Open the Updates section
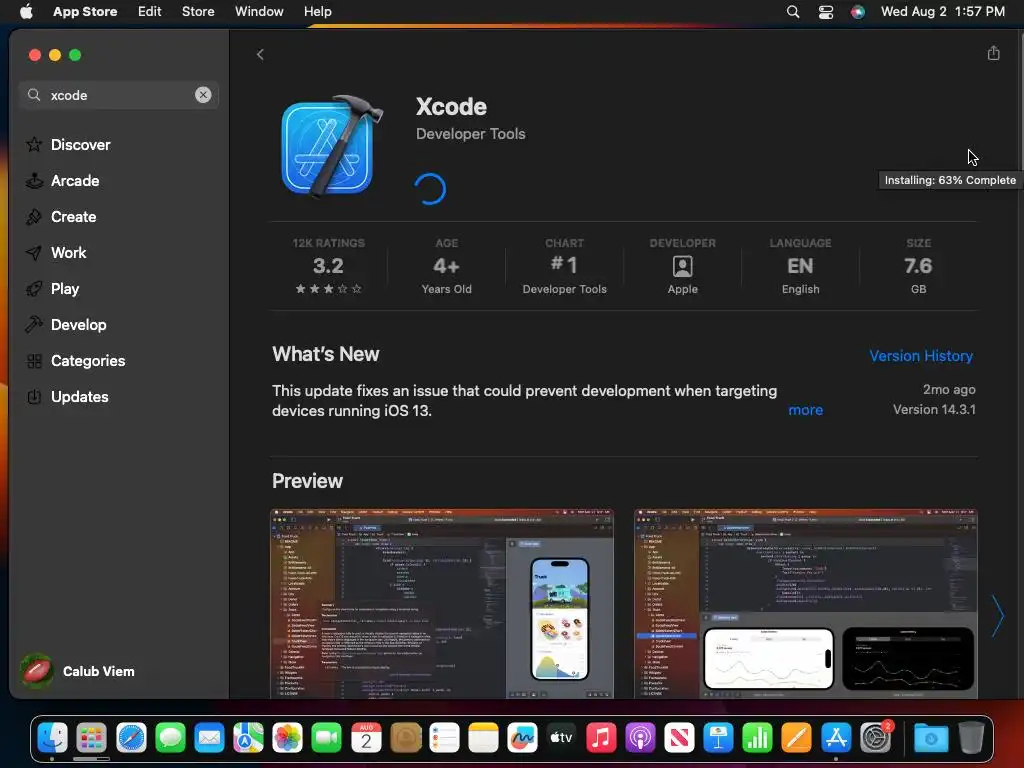The width and height of the screenshot is (1024, 768). point(67,396)
